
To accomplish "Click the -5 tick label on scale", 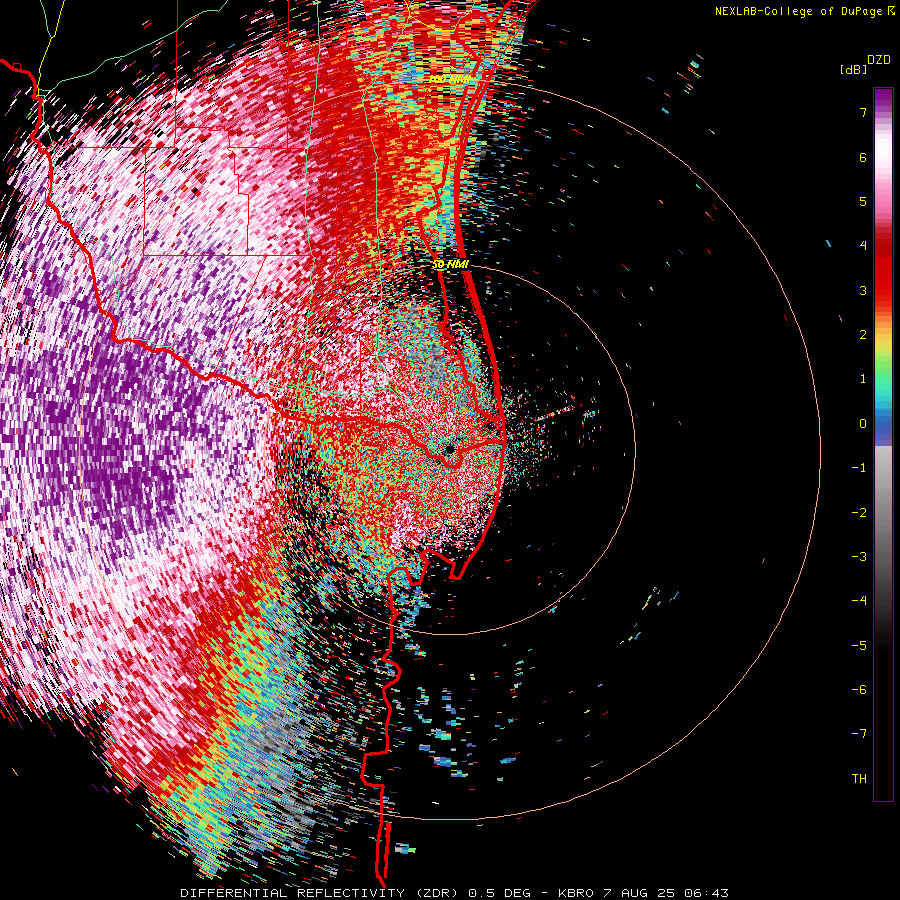I will click(x=859, y=646).
